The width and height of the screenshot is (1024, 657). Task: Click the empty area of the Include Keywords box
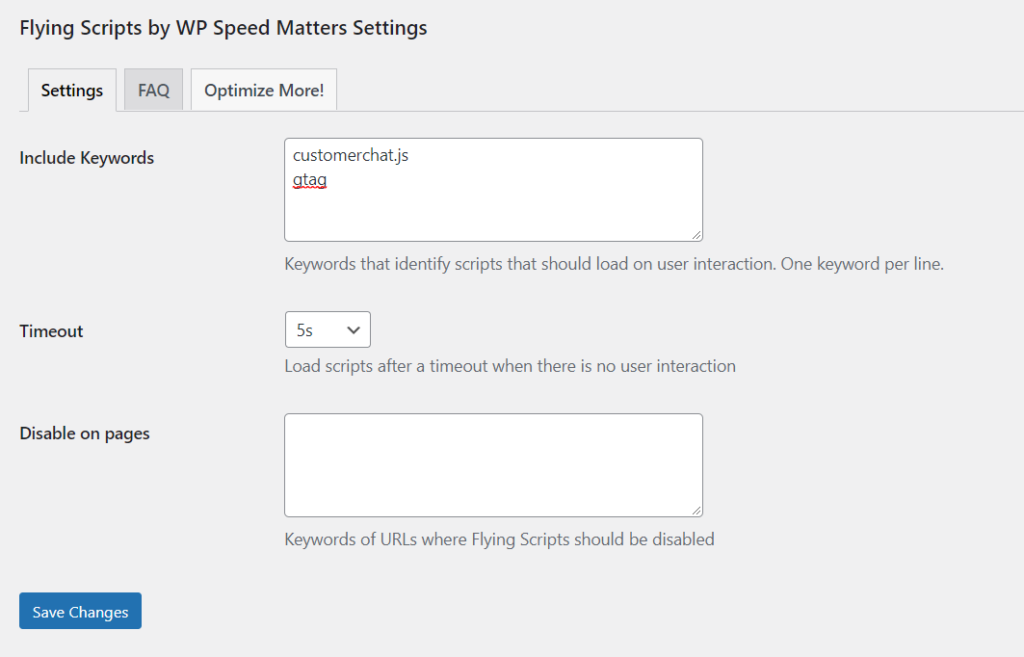(493, 214)
